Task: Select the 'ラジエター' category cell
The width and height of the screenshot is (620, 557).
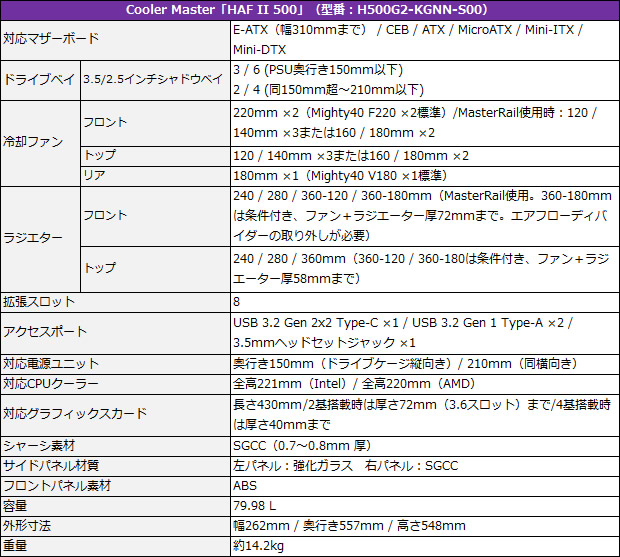Action: 40,240
